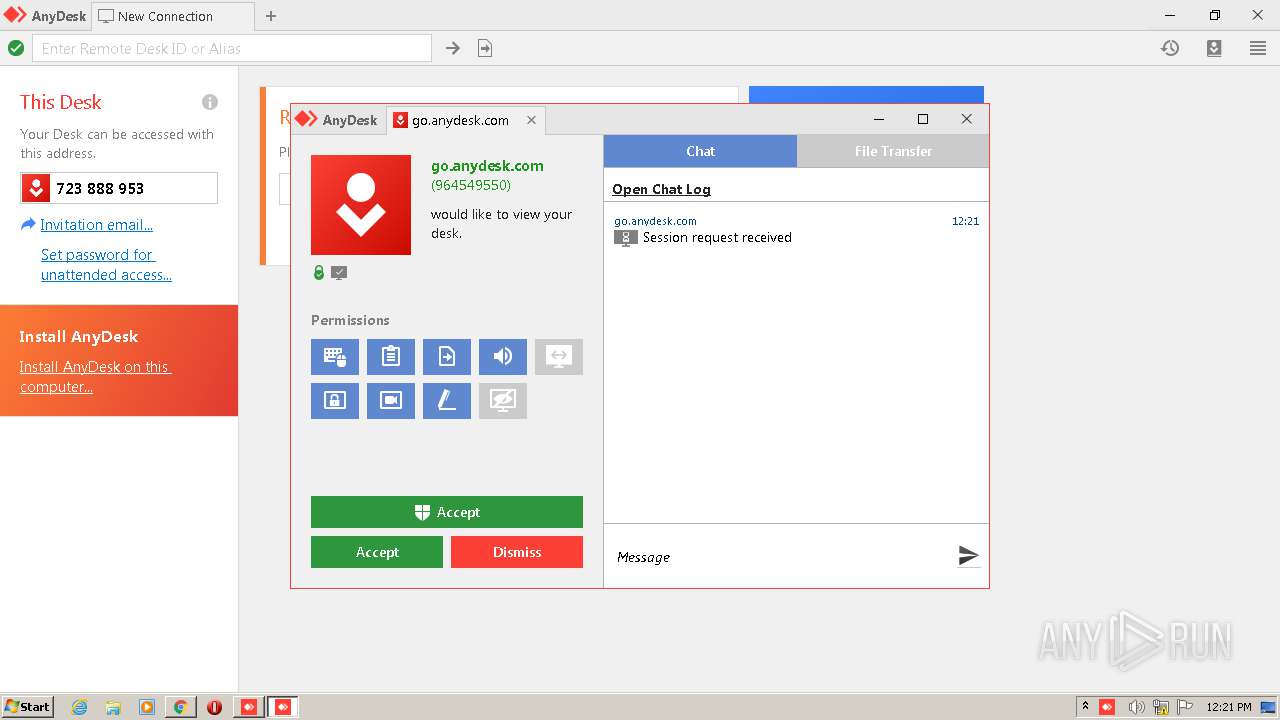Click the taskbar clock showing 12:21 PM
1280x720 pixels.
tap(1229, 707)
